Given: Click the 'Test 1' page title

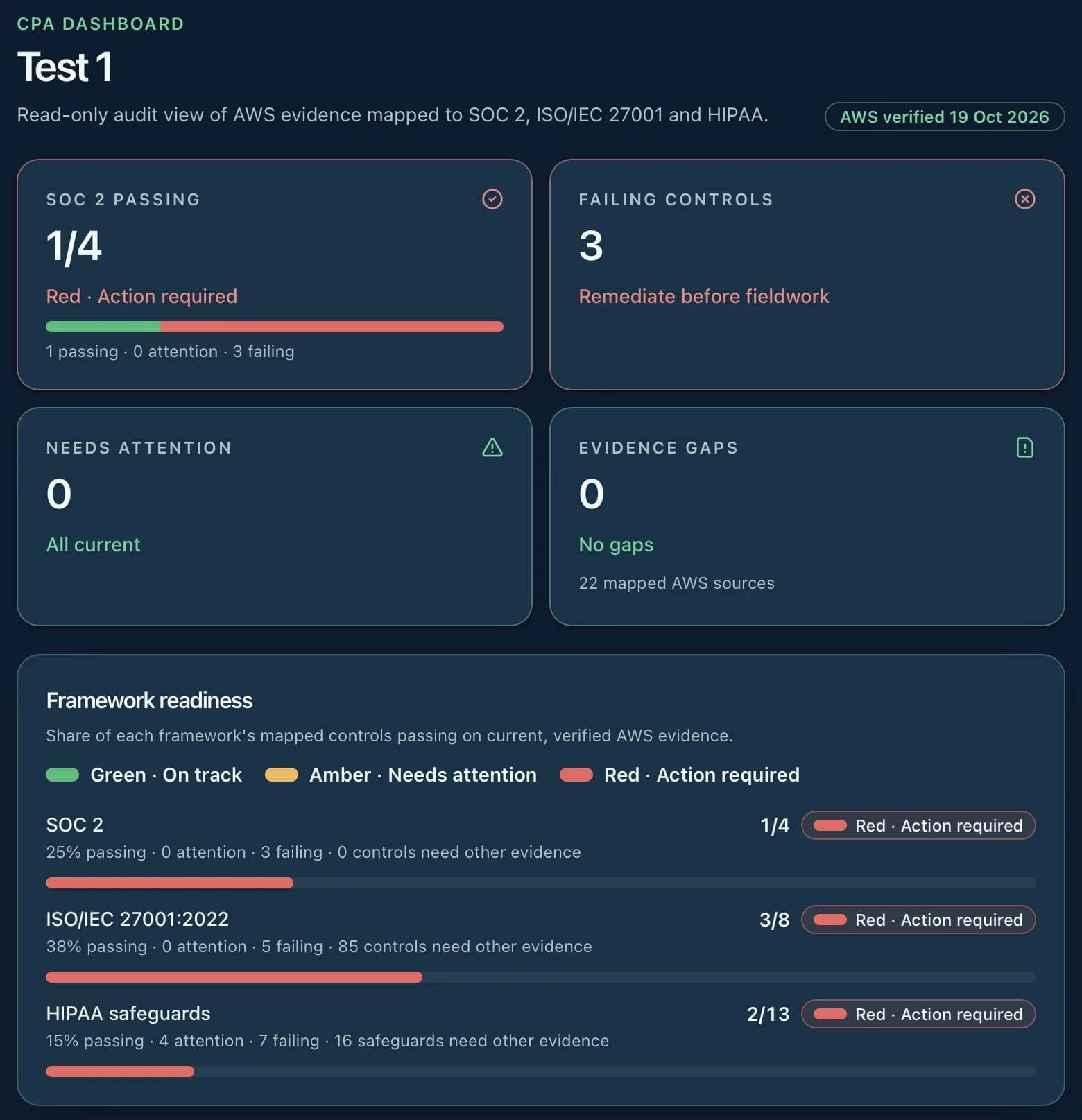Looking at the screenshot, I should pyautogui.click(x=65, y=67).
